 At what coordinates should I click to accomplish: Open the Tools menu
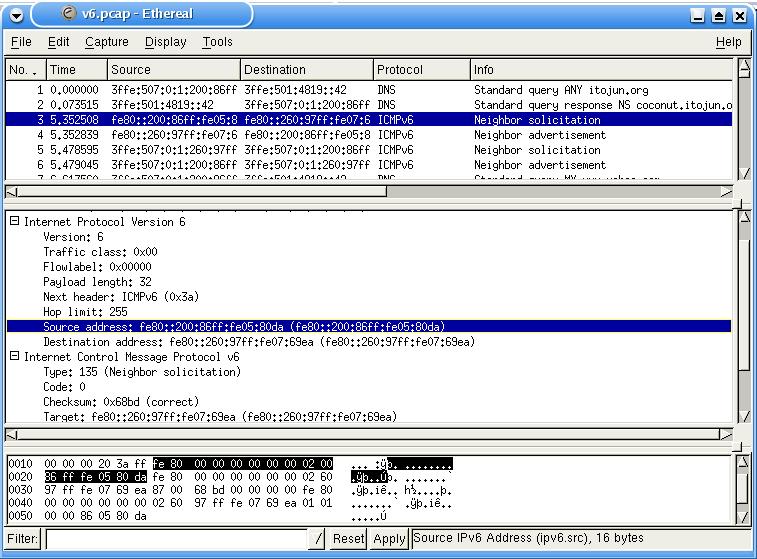pyautogui.click(x=217, y=42)
